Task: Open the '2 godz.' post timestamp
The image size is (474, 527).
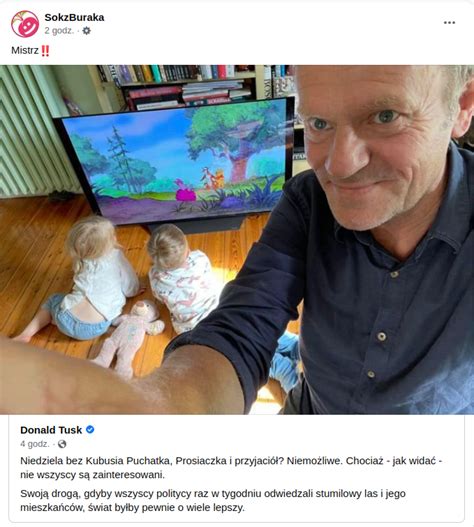Action: click(59, 31)
